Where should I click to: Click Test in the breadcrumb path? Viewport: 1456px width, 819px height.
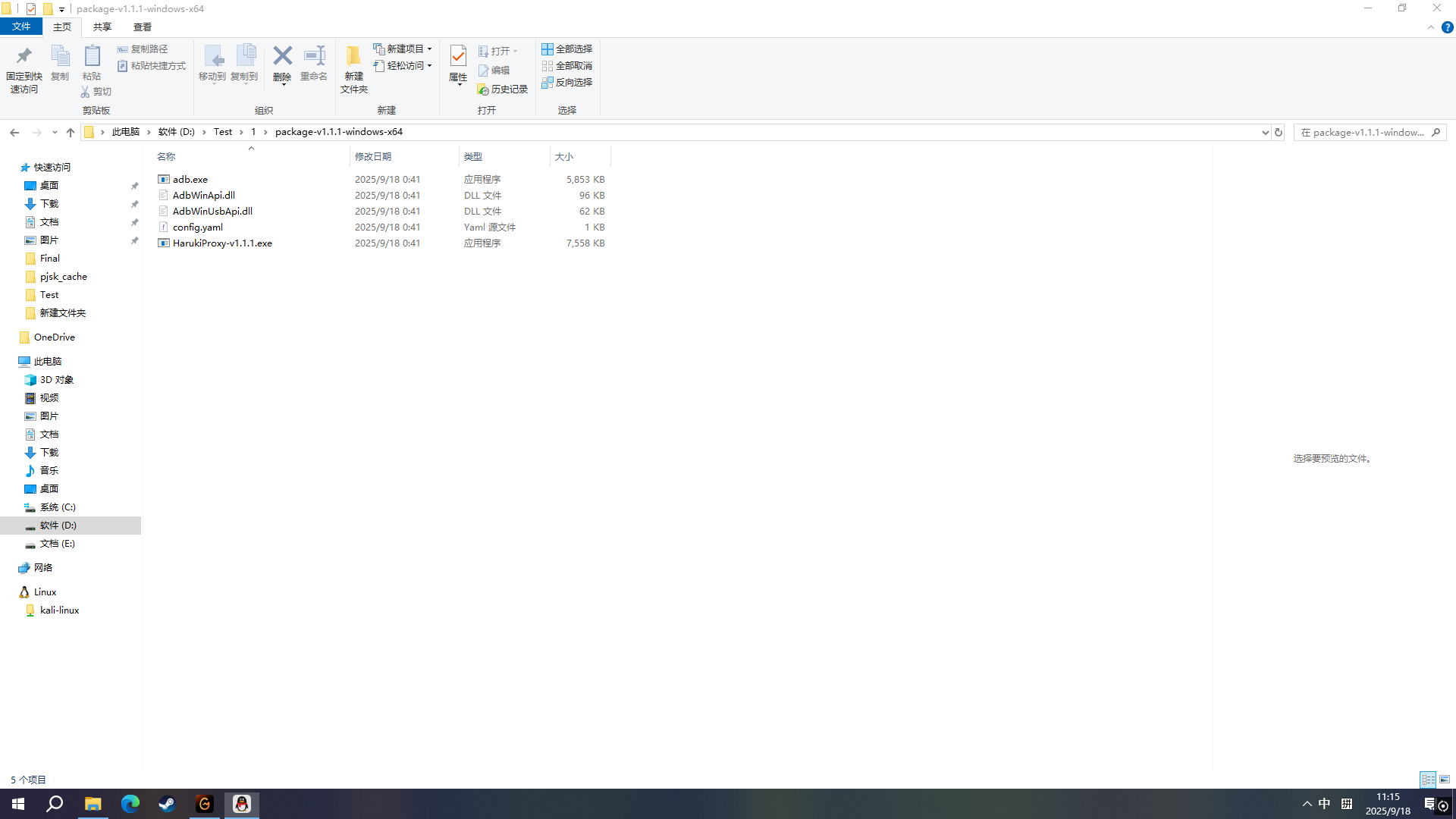pos(223,132)
